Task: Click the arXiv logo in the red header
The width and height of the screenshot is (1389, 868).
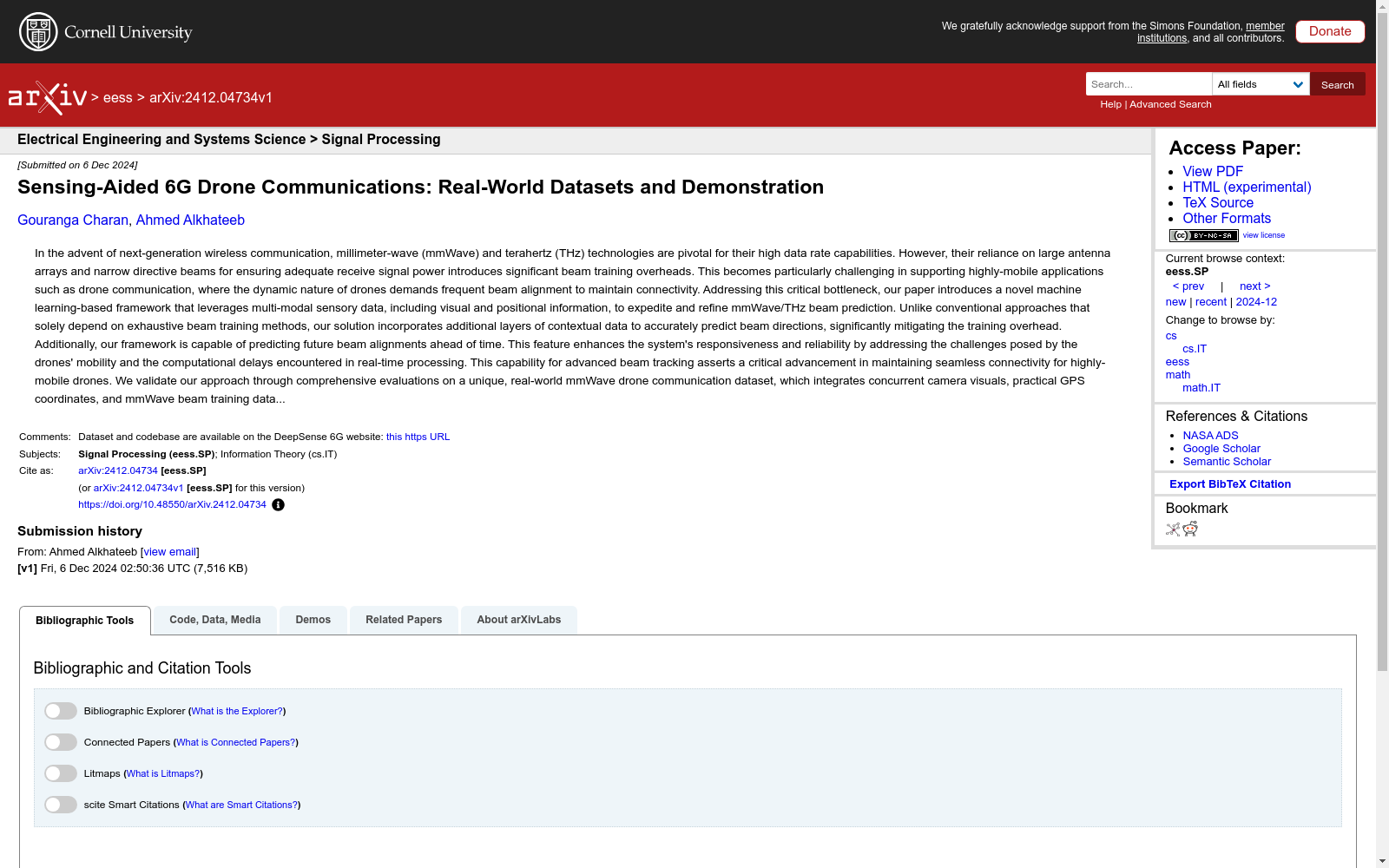Action: (48, 97)
